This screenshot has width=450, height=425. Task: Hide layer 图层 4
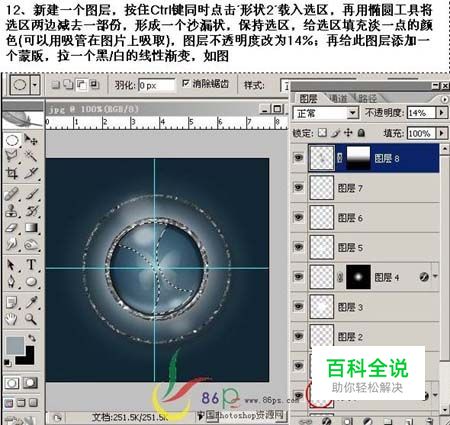click(299, 277)
